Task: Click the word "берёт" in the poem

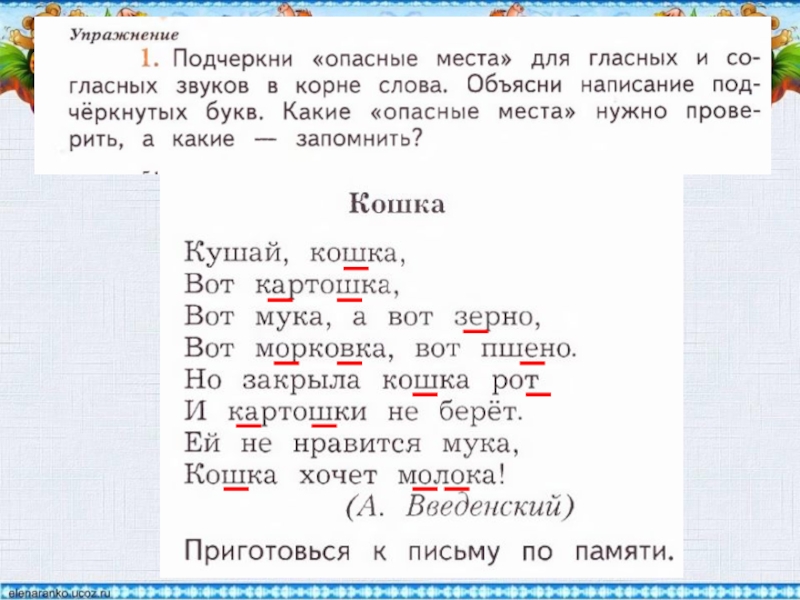Action: click(480, 411)
